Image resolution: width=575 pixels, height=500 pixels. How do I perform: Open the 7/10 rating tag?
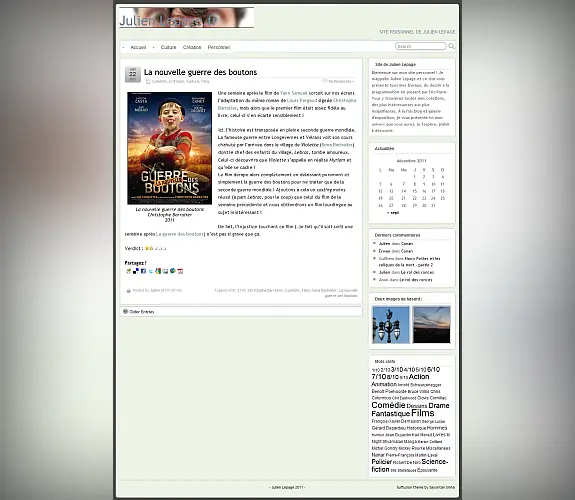(379, 377)
